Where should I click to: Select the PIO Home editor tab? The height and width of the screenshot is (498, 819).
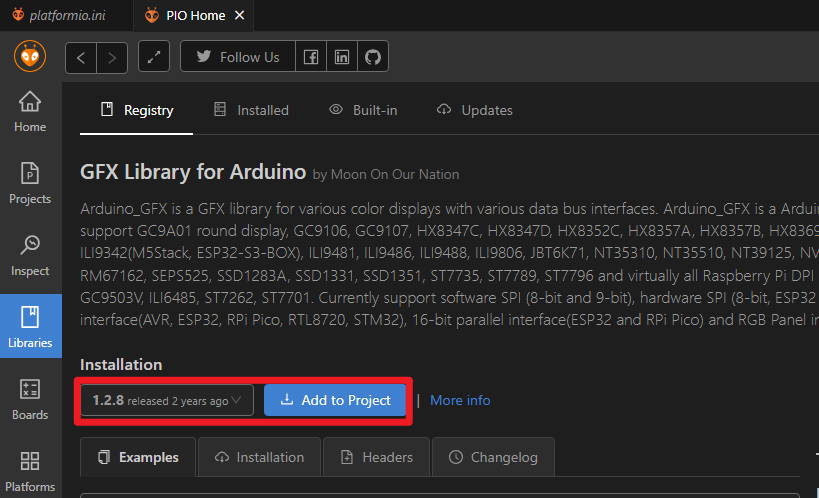click(193, 15)
